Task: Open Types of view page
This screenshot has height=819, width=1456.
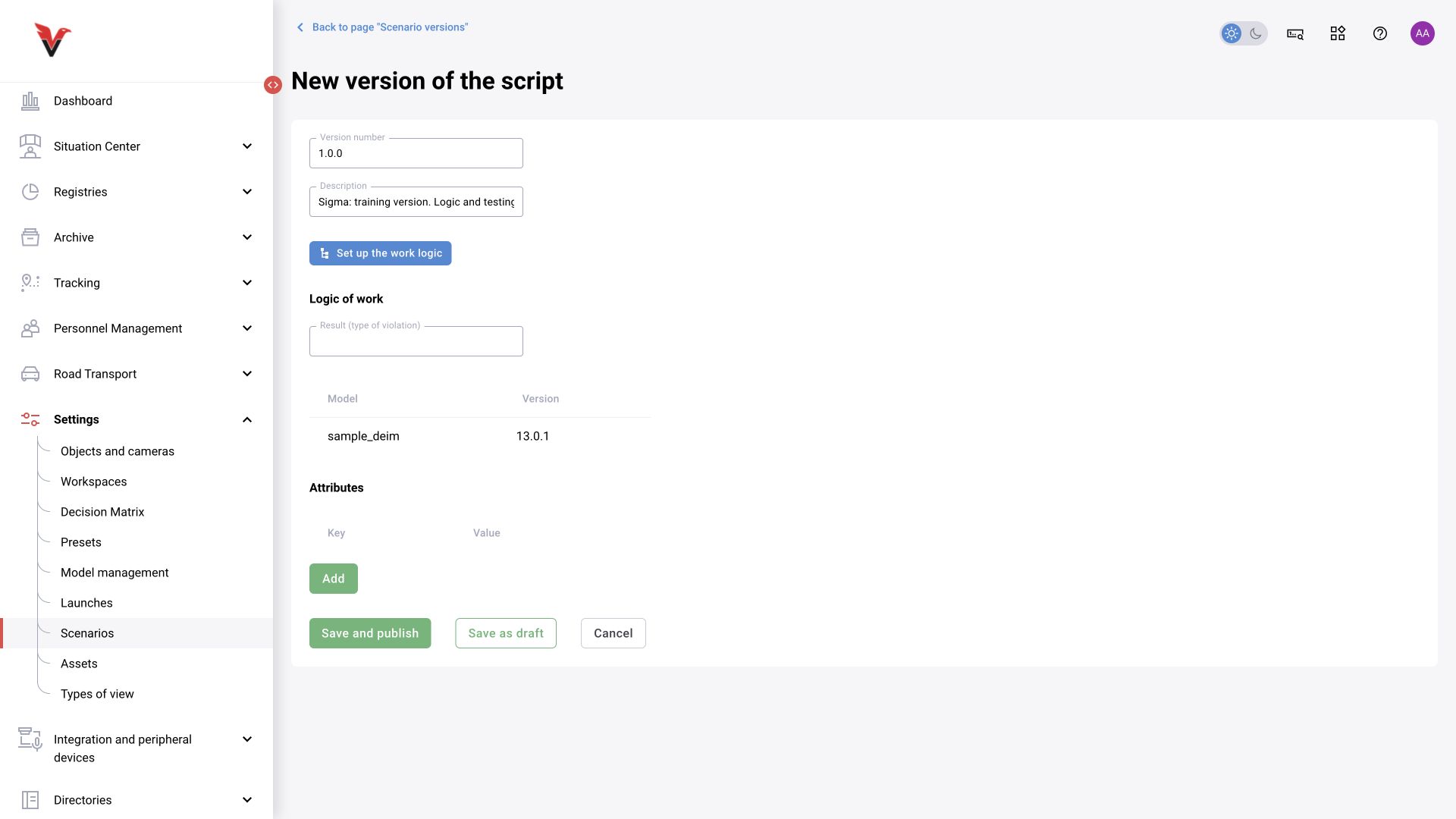Action: point(97,694)
